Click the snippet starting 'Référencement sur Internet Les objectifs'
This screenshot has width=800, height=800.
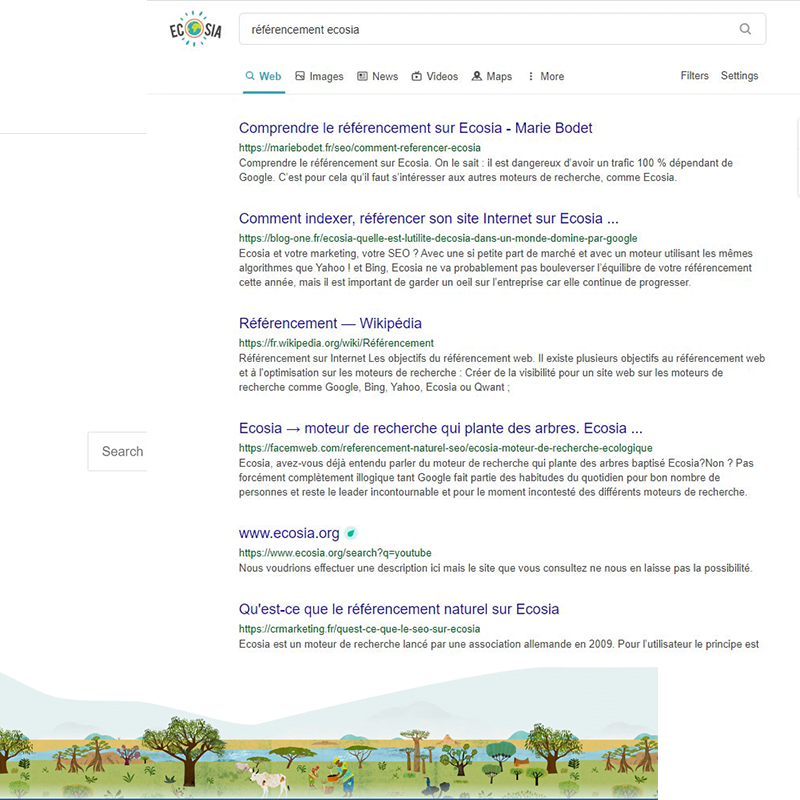tap(502, 373)
